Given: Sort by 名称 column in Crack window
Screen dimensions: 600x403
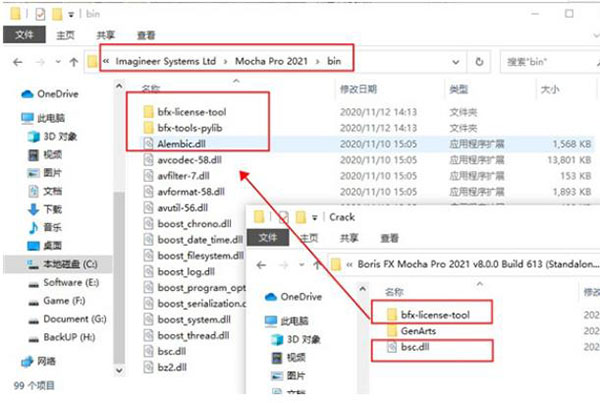Looking at the screenshot, I should pyautogui.click(x=394, y=292).
